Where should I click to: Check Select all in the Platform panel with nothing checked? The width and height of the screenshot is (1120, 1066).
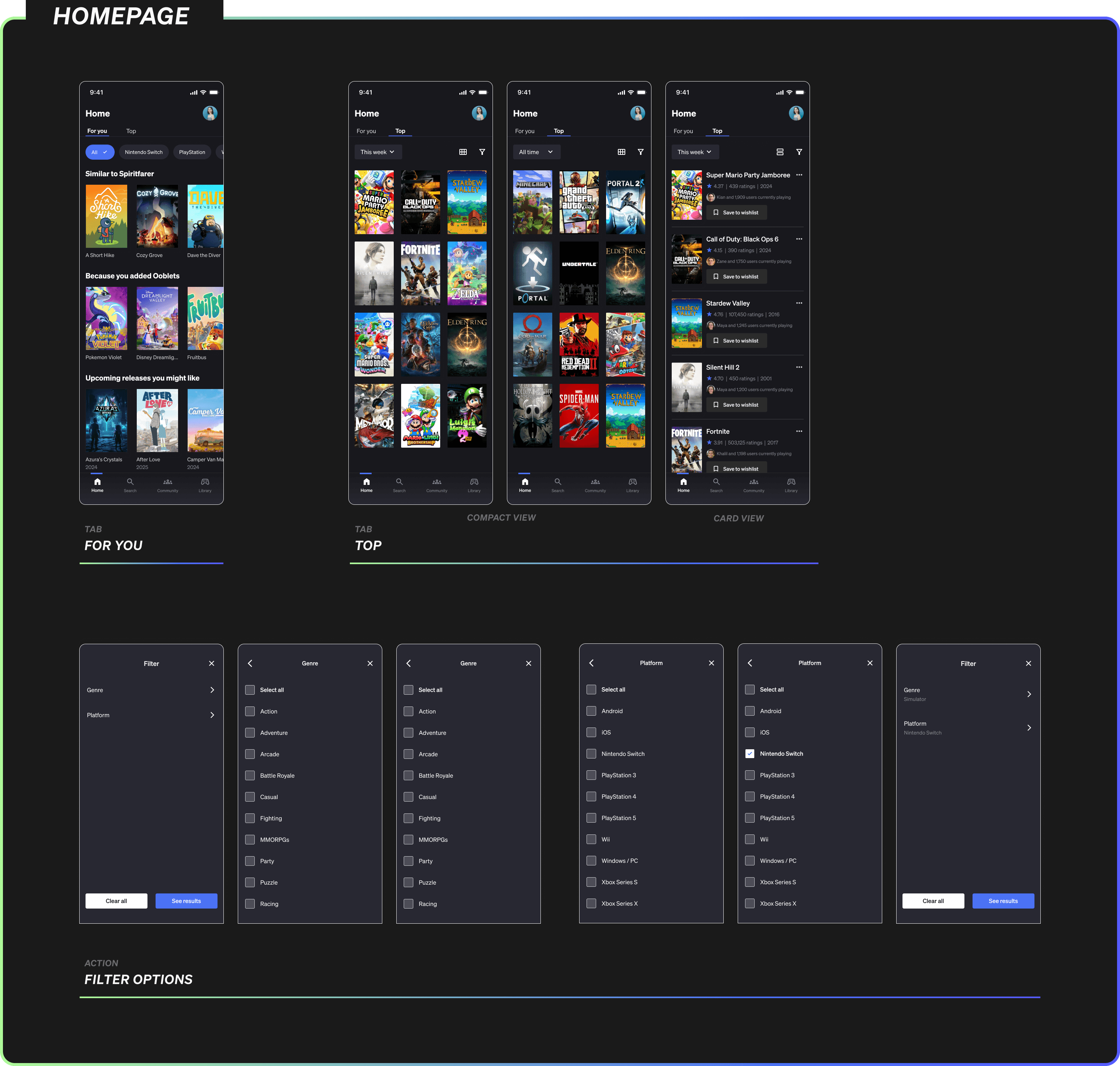(x=592, y=690)
